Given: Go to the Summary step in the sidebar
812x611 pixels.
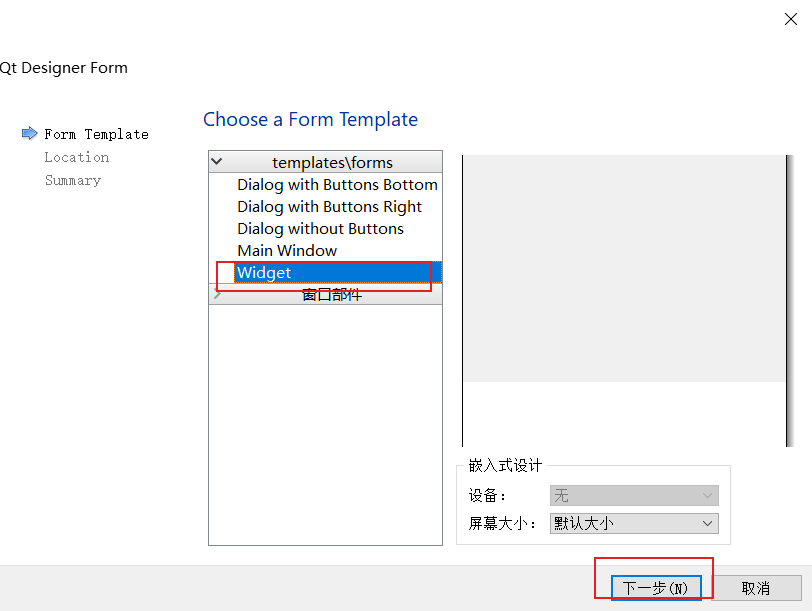Looking at the screenshot, I should click(x=72, y=180).
